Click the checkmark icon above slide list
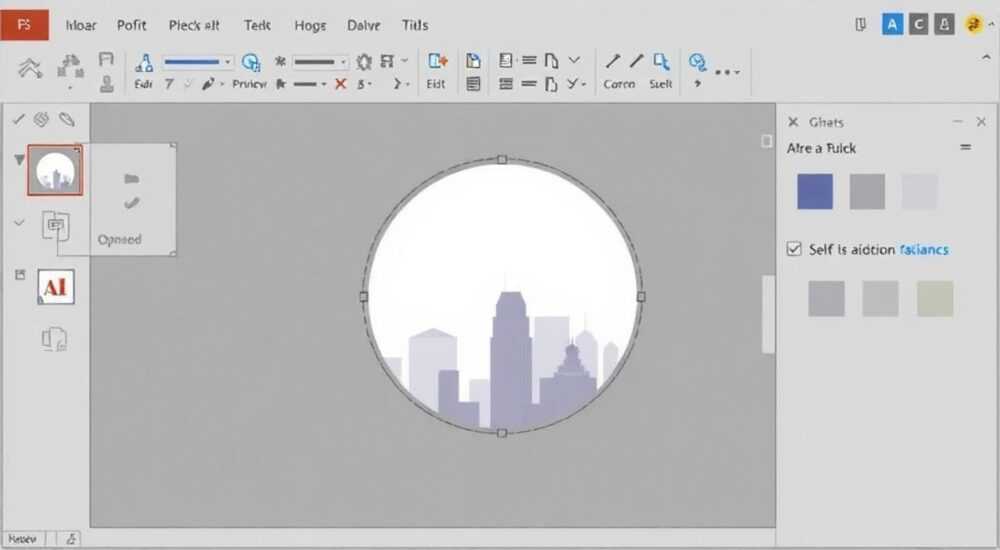Image resolution: width=1000 pixels, height=550 pixels. (18, 119)
